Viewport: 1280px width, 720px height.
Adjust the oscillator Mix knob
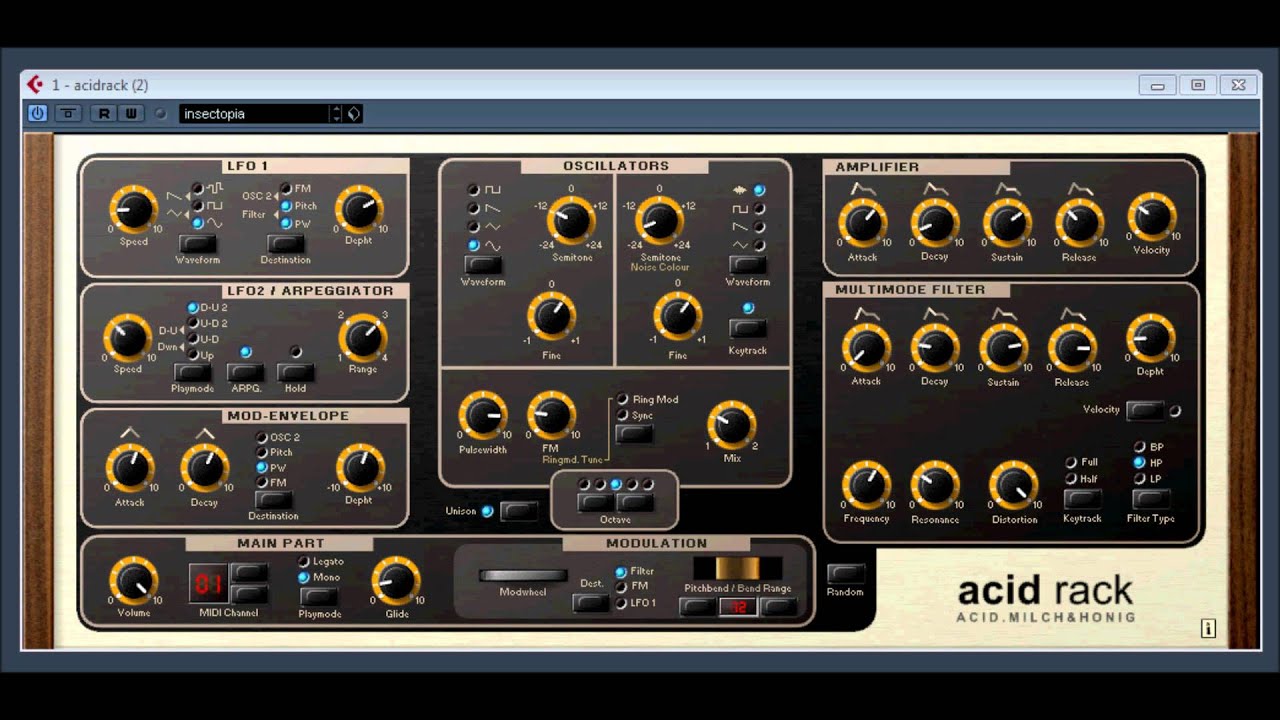732,423
